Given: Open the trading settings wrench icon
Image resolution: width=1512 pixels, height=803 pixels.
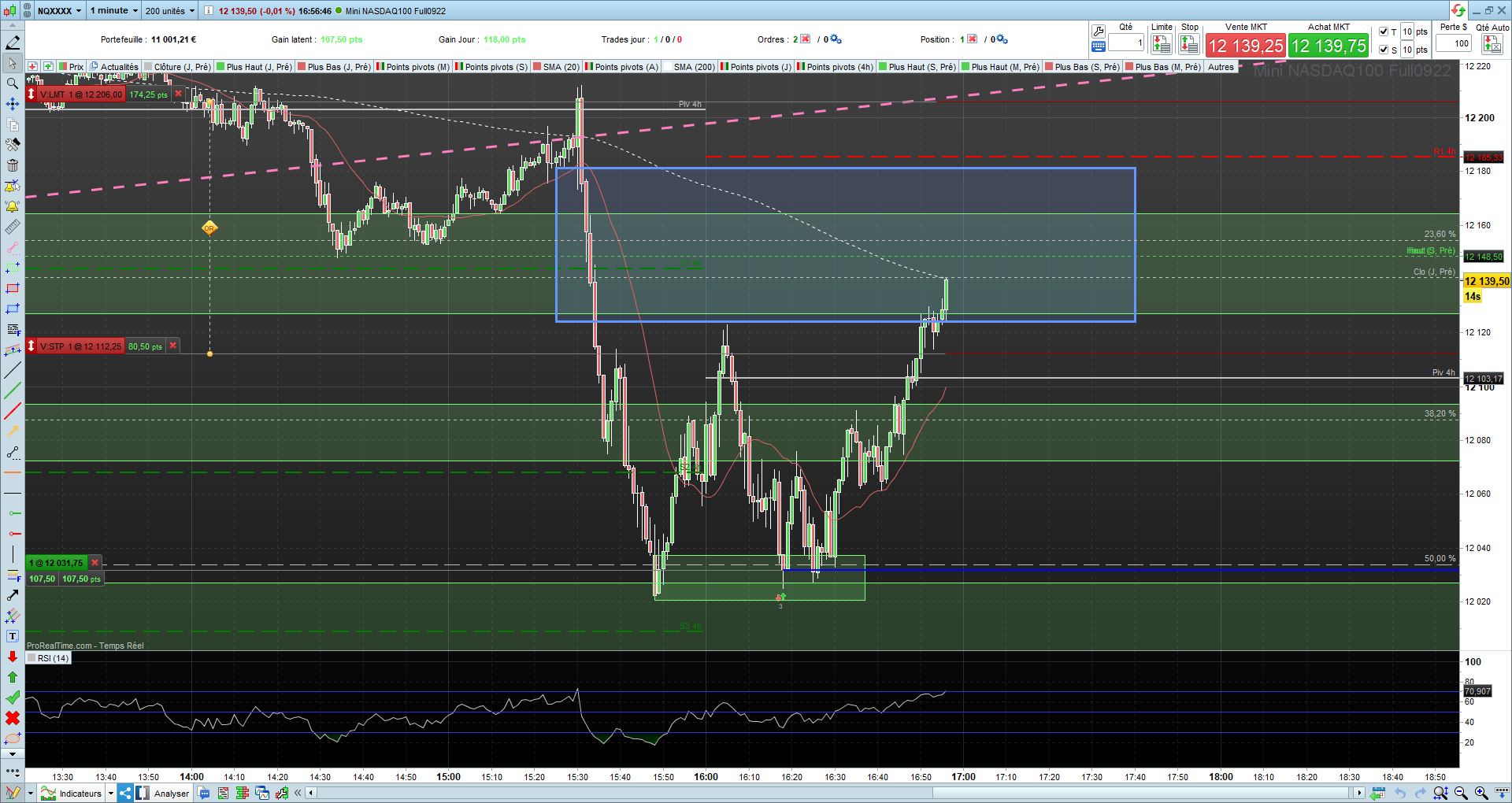Looking at the screenshot, I should click(1099, 31).
